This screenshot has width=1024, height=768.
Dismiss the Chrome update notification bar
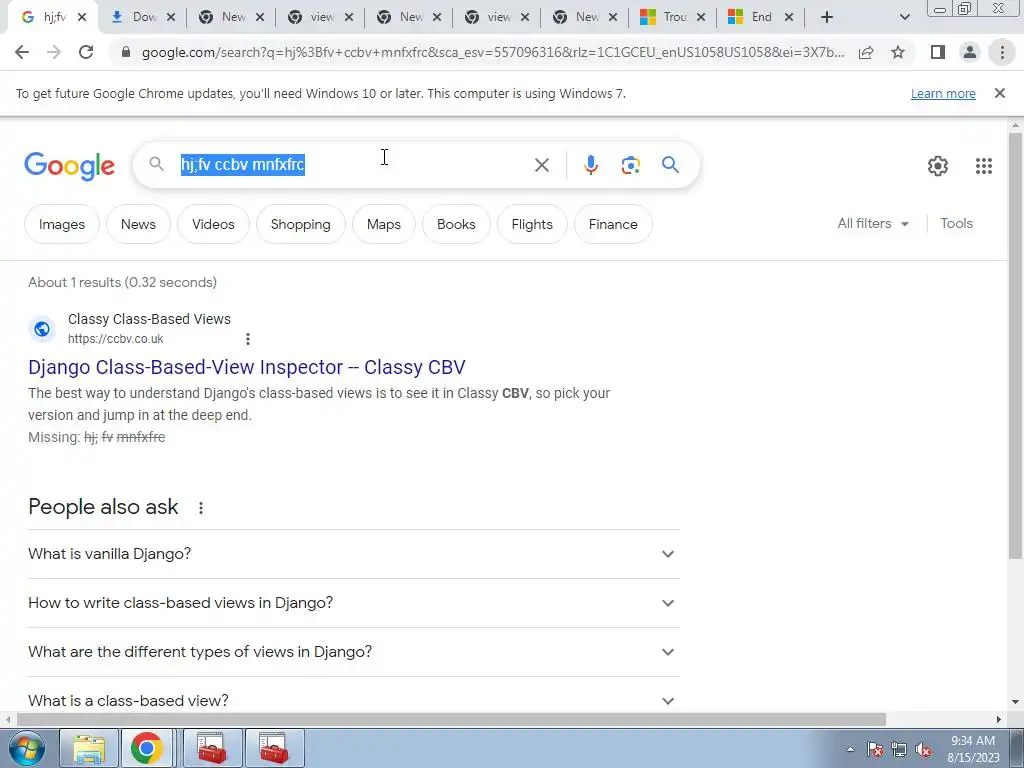click(x=999, y=93)
